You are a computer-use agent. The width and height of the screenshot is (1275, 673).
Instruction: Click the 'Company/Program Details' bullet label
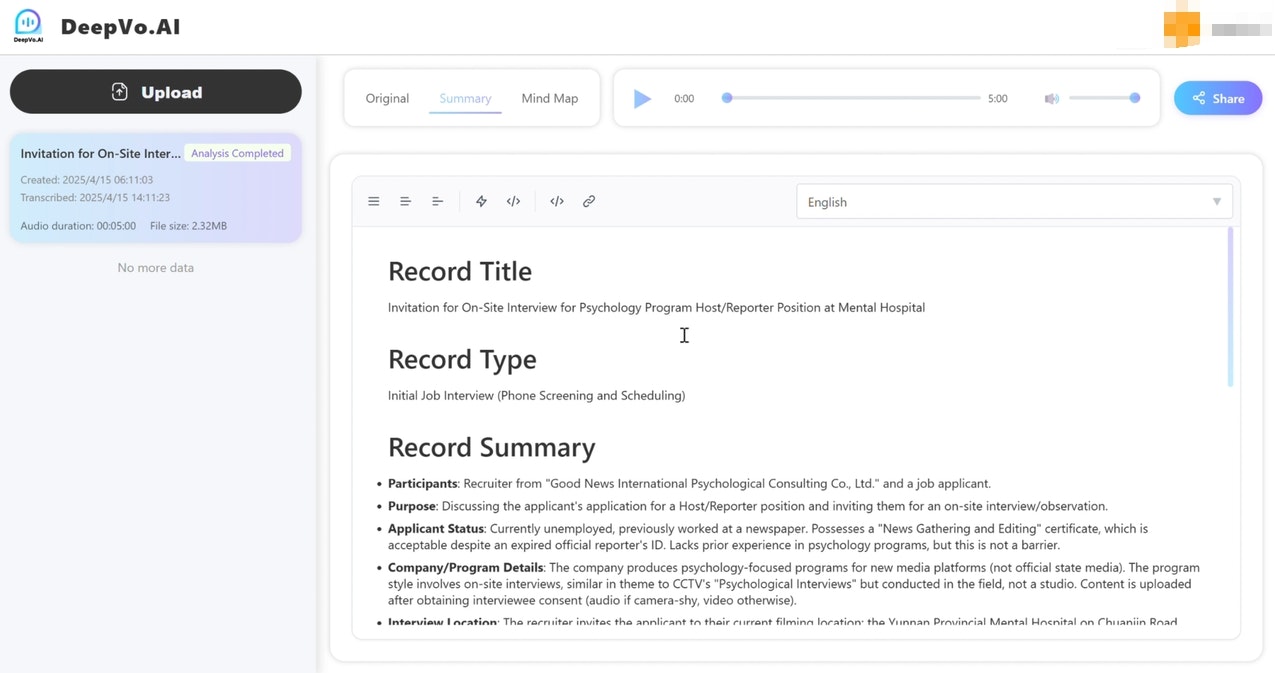click(465, 567)
